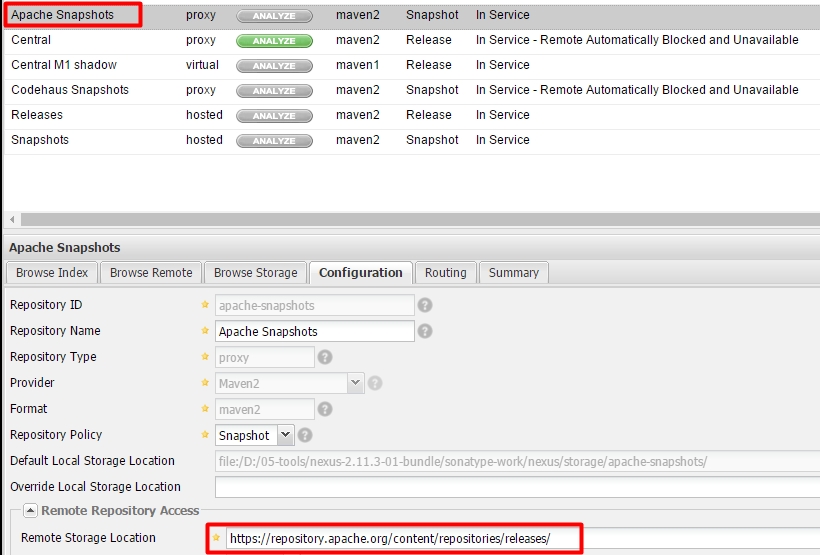Screen dimensions: 820x555
Task: Select the Configuration tab
Action: point(361,273)
